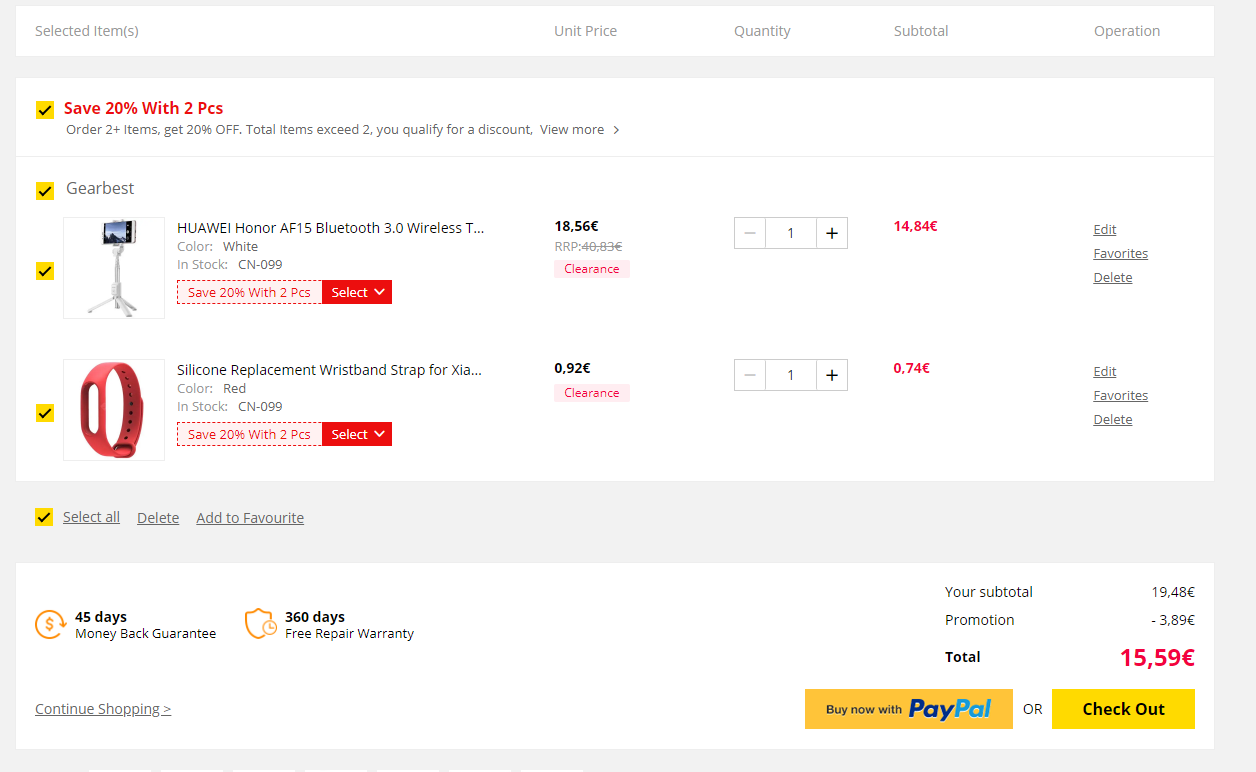Image resolution: width=1256 pixels, height=772 pixels.
Task: Open Silicone Replacement Wristband Strap title
Action: (330, 370)
